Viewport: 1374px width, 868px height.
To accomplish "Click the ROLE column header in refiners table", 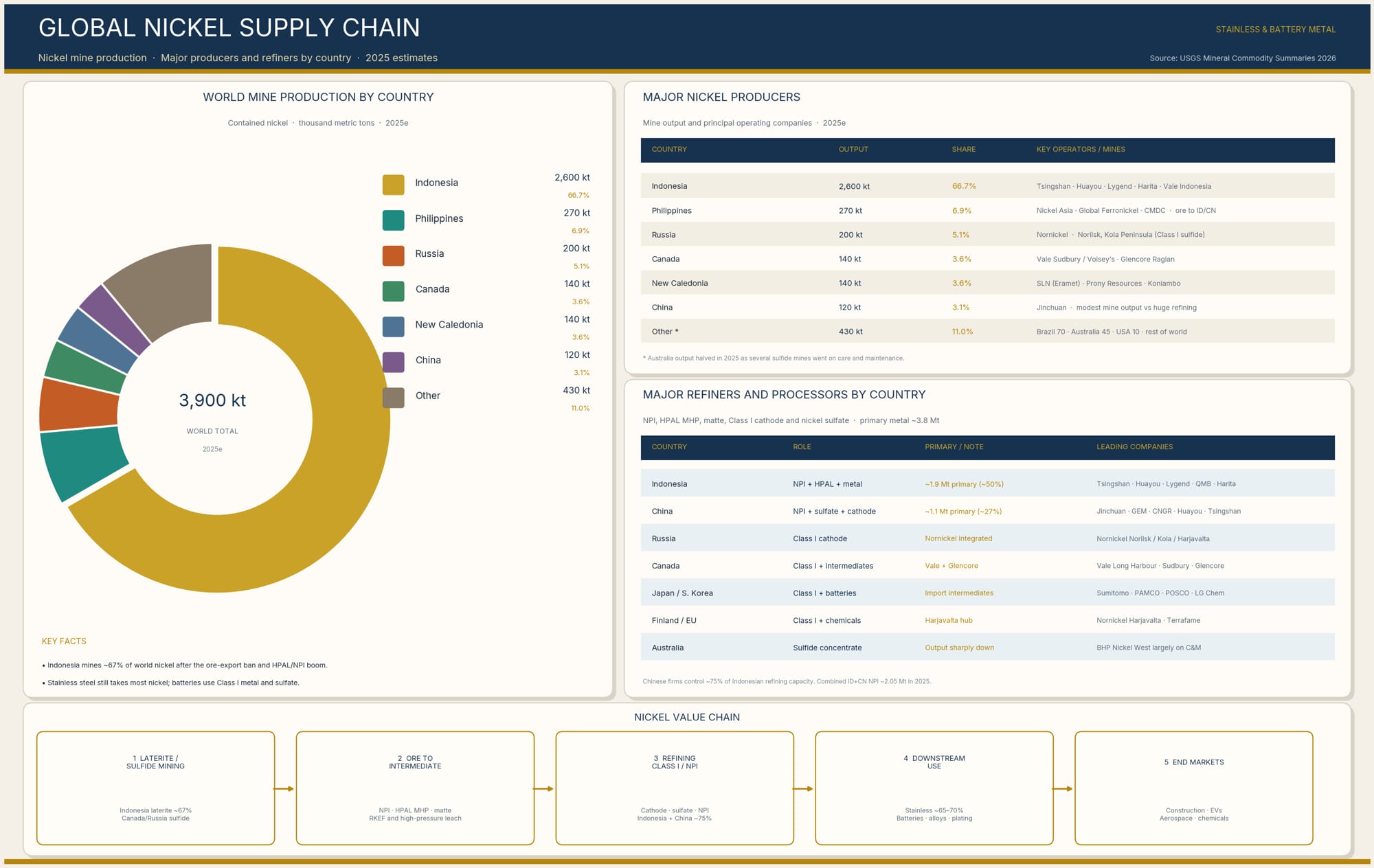I will (802, 446).
